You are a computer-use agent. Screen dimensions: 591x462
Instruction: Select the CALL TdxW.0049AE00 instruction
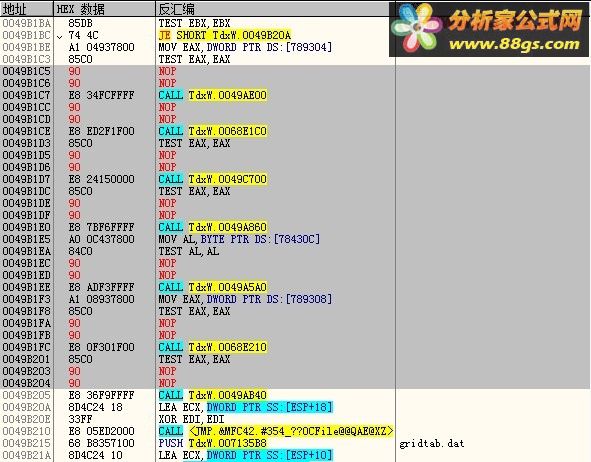[x=213, y=95]
